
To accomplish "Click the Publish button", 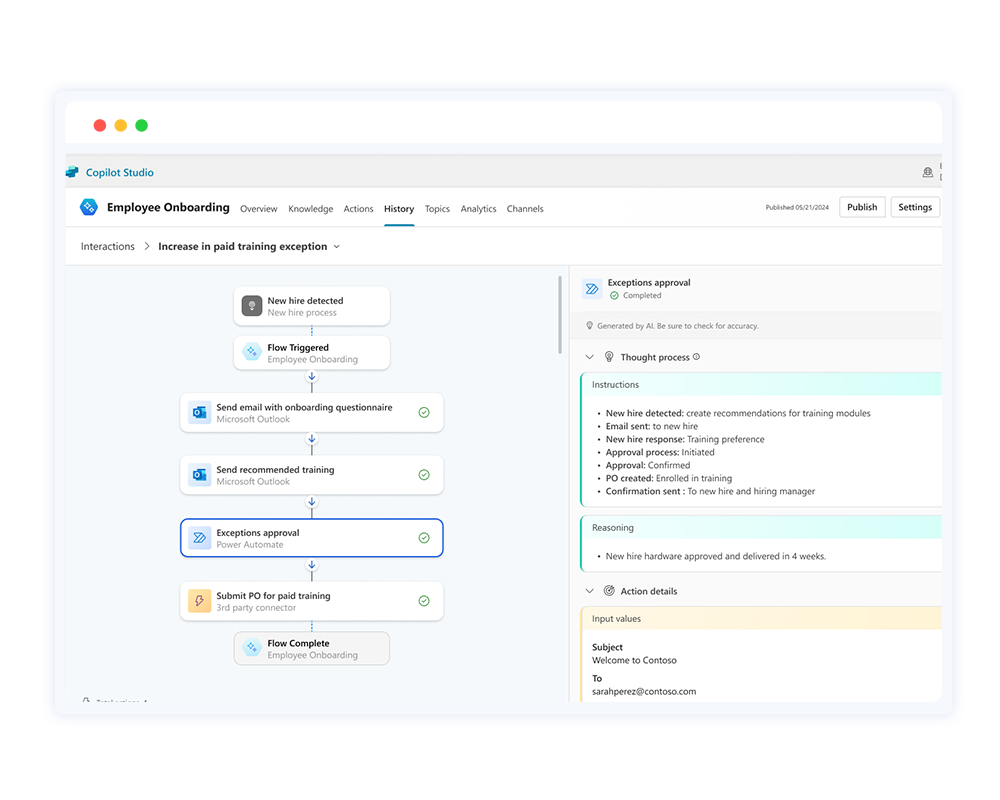I will (861, 207).
